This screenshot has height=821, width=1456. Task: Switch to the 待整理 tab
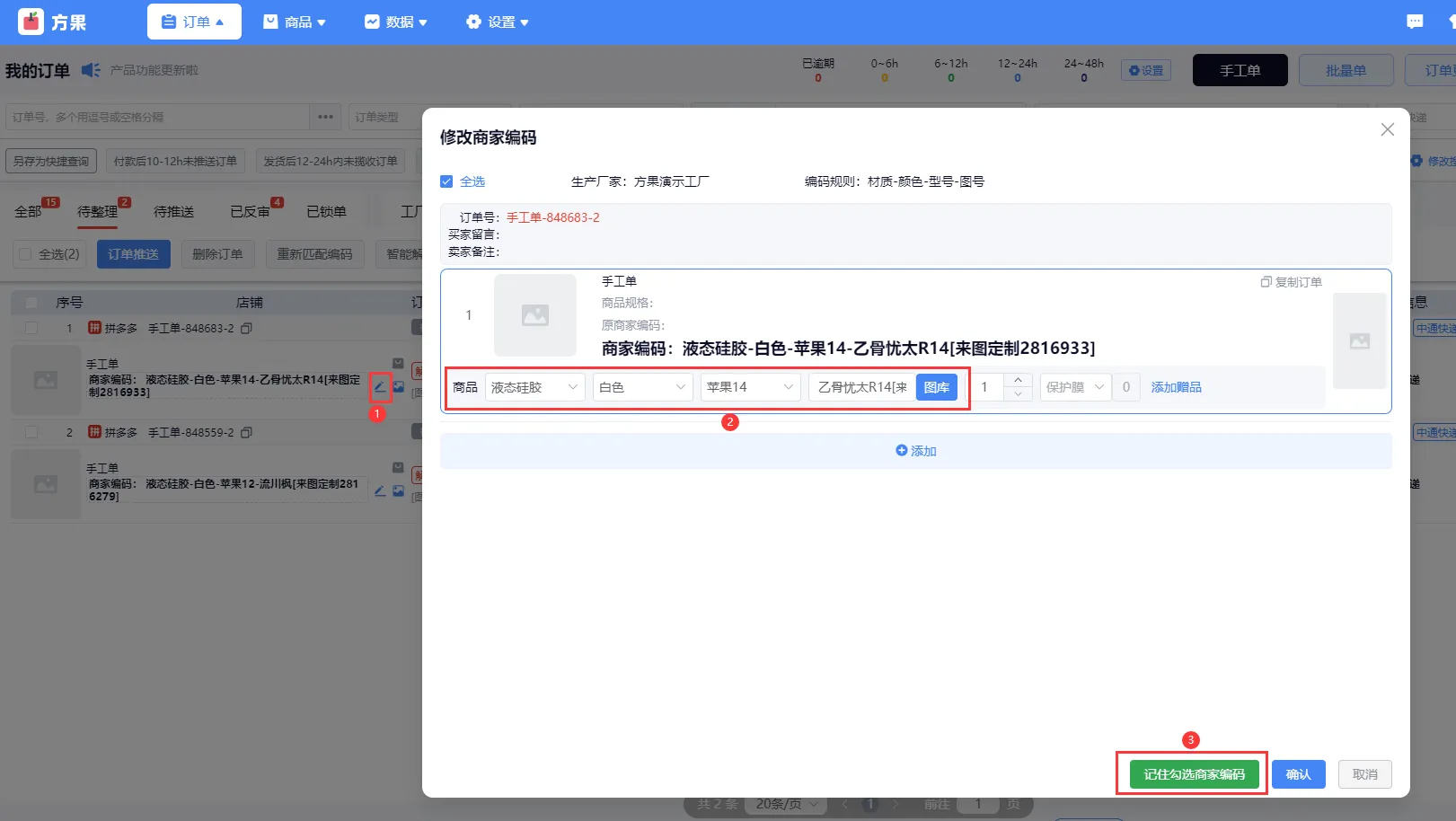tap(97, 211)
